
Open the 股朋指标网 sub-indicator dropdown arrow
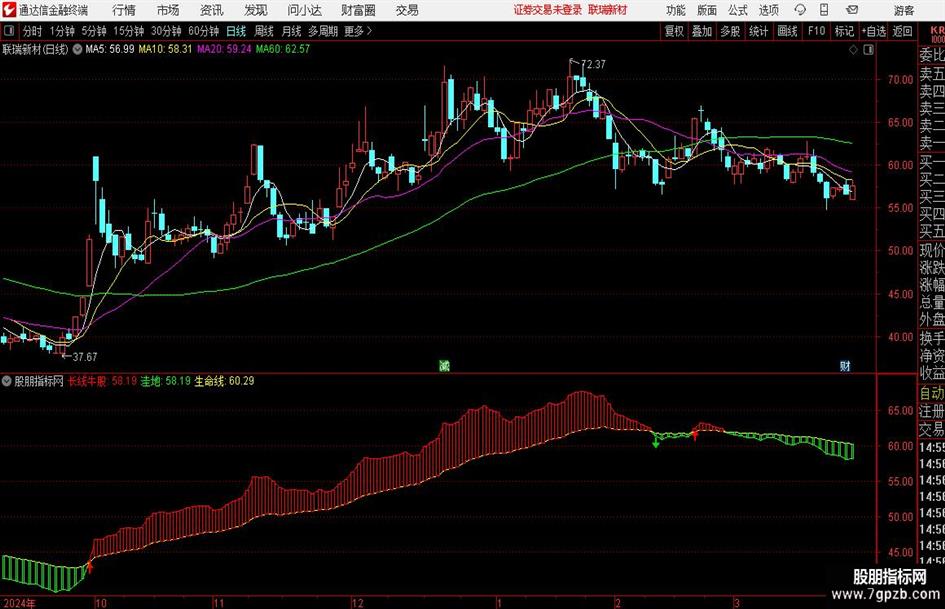(7, 381)
